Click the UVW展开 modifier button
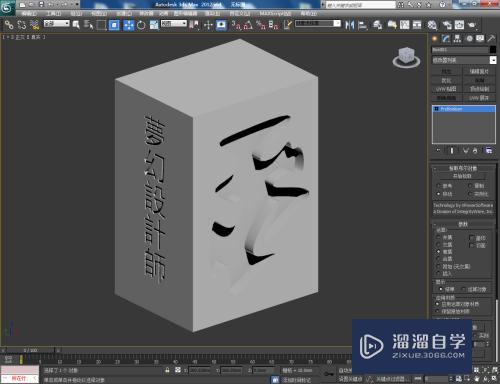Screen dimensions: 500x384 tap(479, 98)
